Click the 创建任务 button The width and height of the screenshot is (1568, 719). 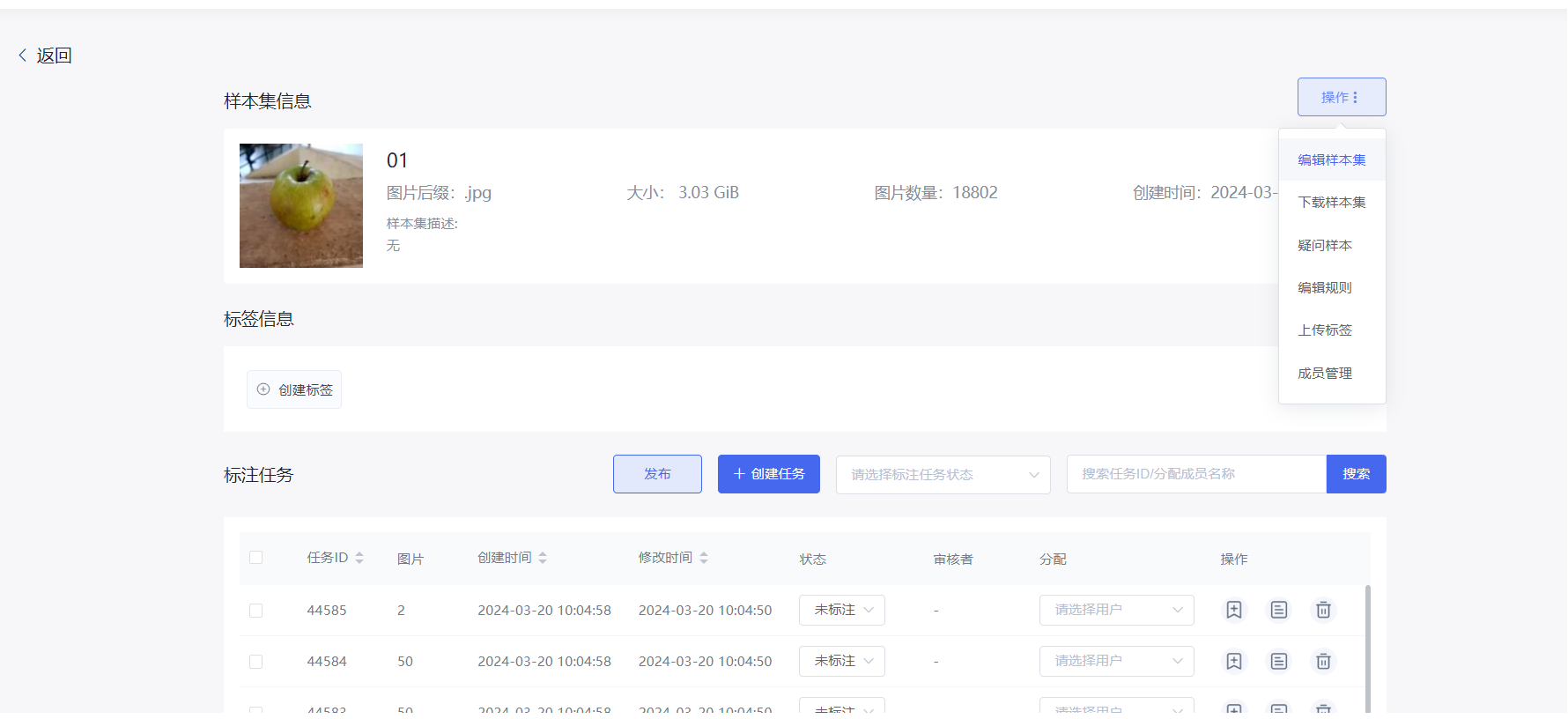769,474
